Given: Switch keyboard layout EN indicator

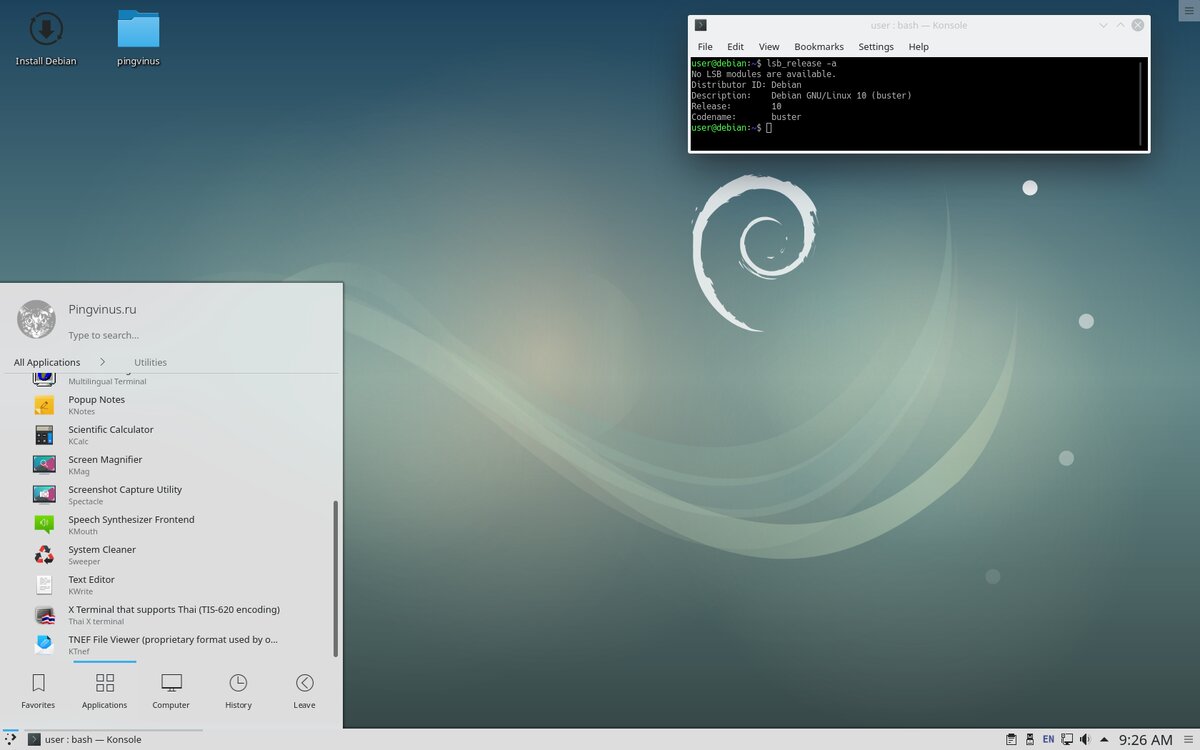Looking at the screenshot, I should [1048, 739].
